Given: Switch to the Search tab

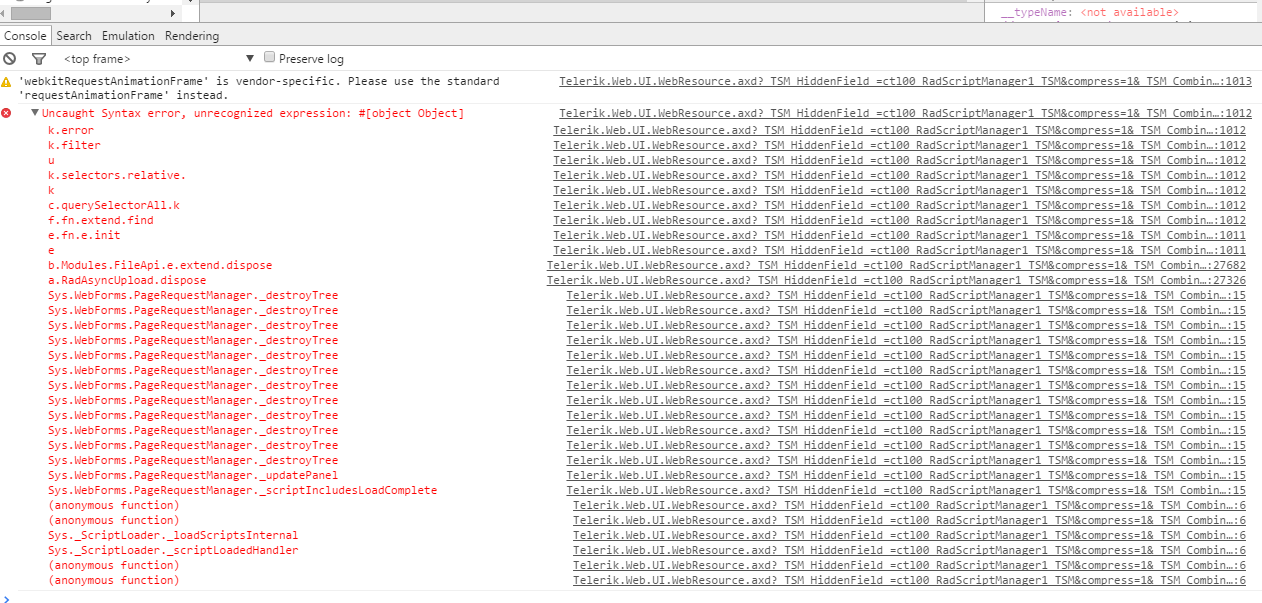Looking at the screenshot, I should coord(74,36).
